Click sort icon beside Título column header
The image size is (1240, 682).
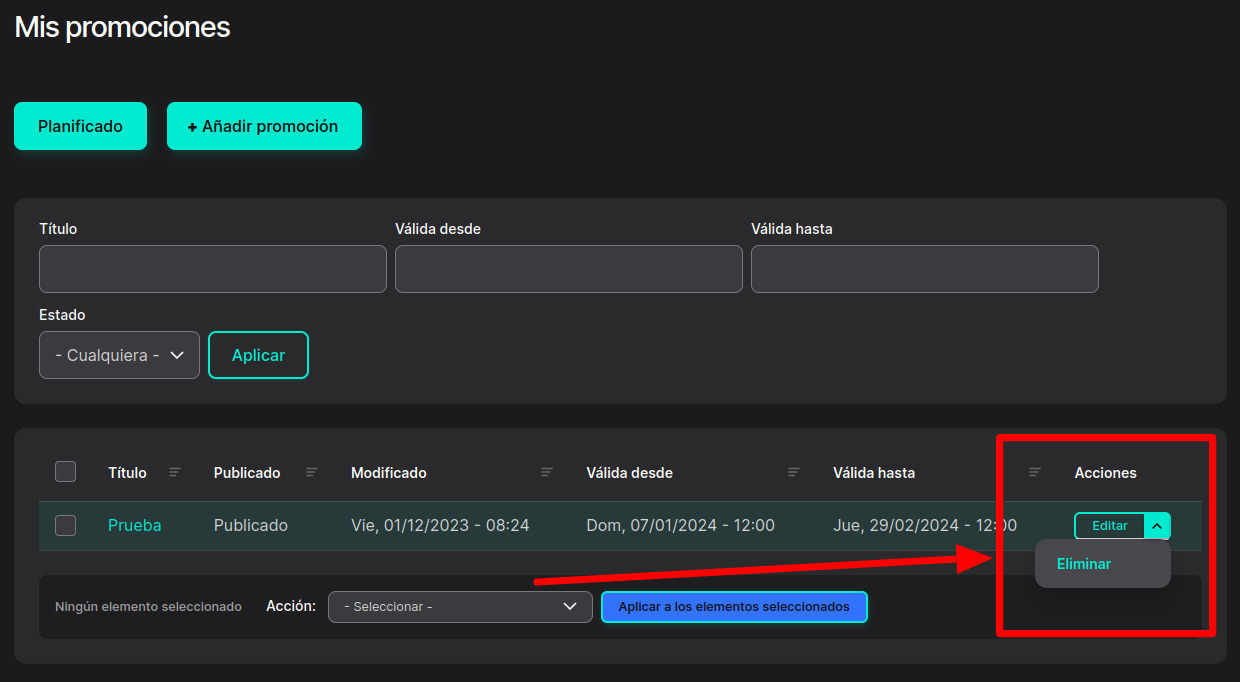coord(175,472)
